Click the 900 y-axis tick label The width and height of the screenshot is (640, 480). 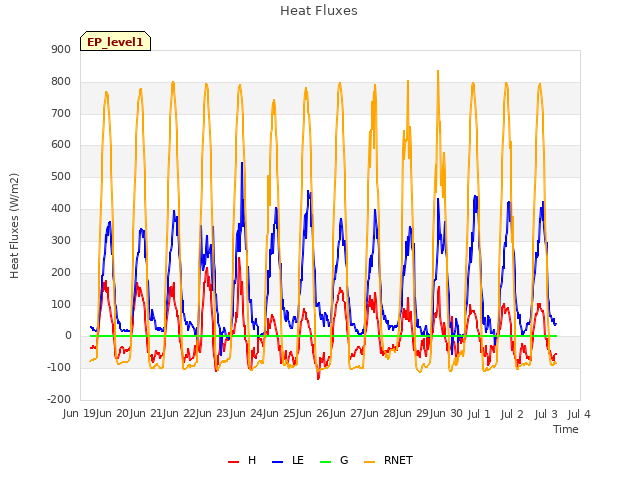point(61,49)
